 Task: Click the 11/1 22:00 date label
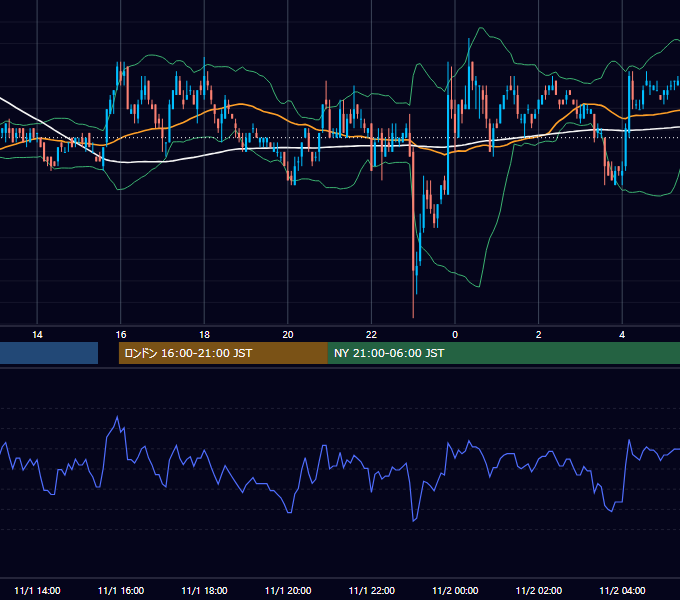pyautogui.click(x=372, y=590)
